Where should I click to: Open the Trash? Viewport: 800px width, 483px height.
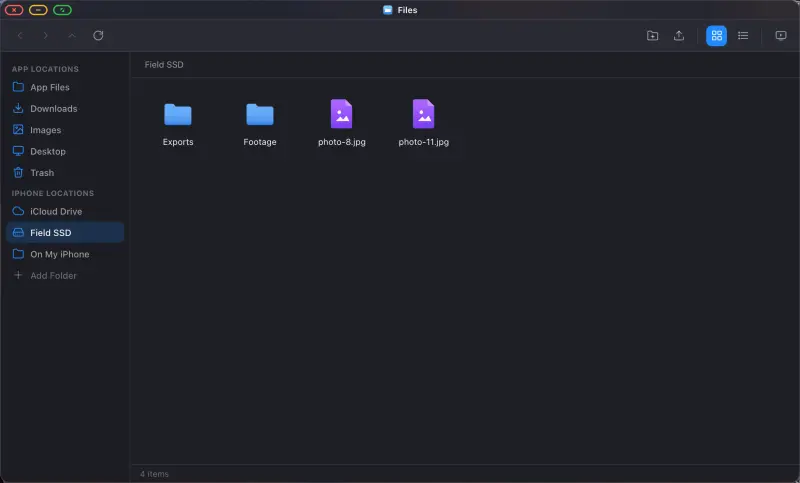65,173
